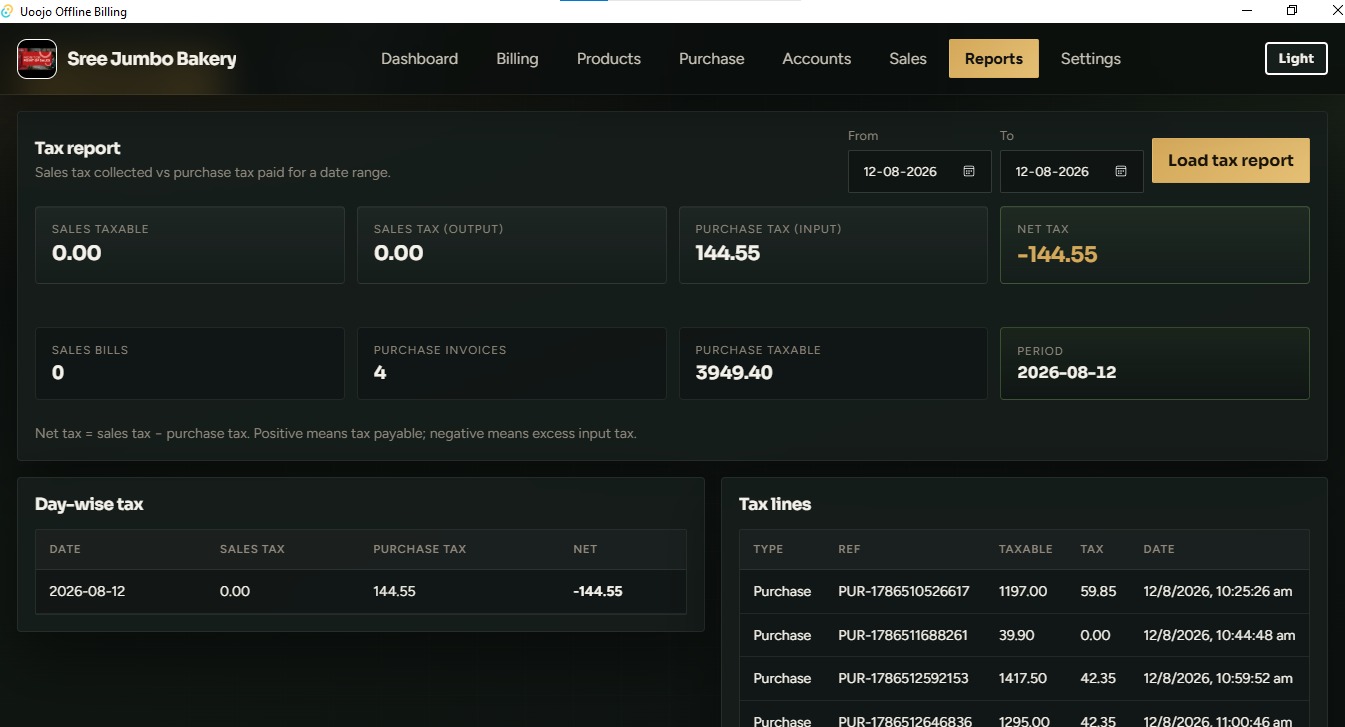Select tax line PUR-1786510526617
1345x727 pixels.
coord(1024,591)
